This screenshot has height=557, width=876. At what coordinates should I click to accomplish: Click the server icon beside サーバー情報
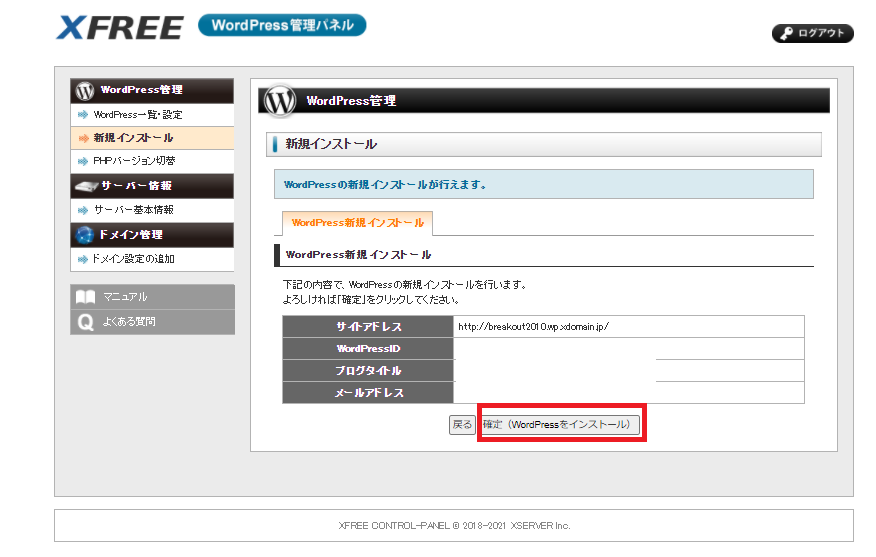click(x=86, y=186)
